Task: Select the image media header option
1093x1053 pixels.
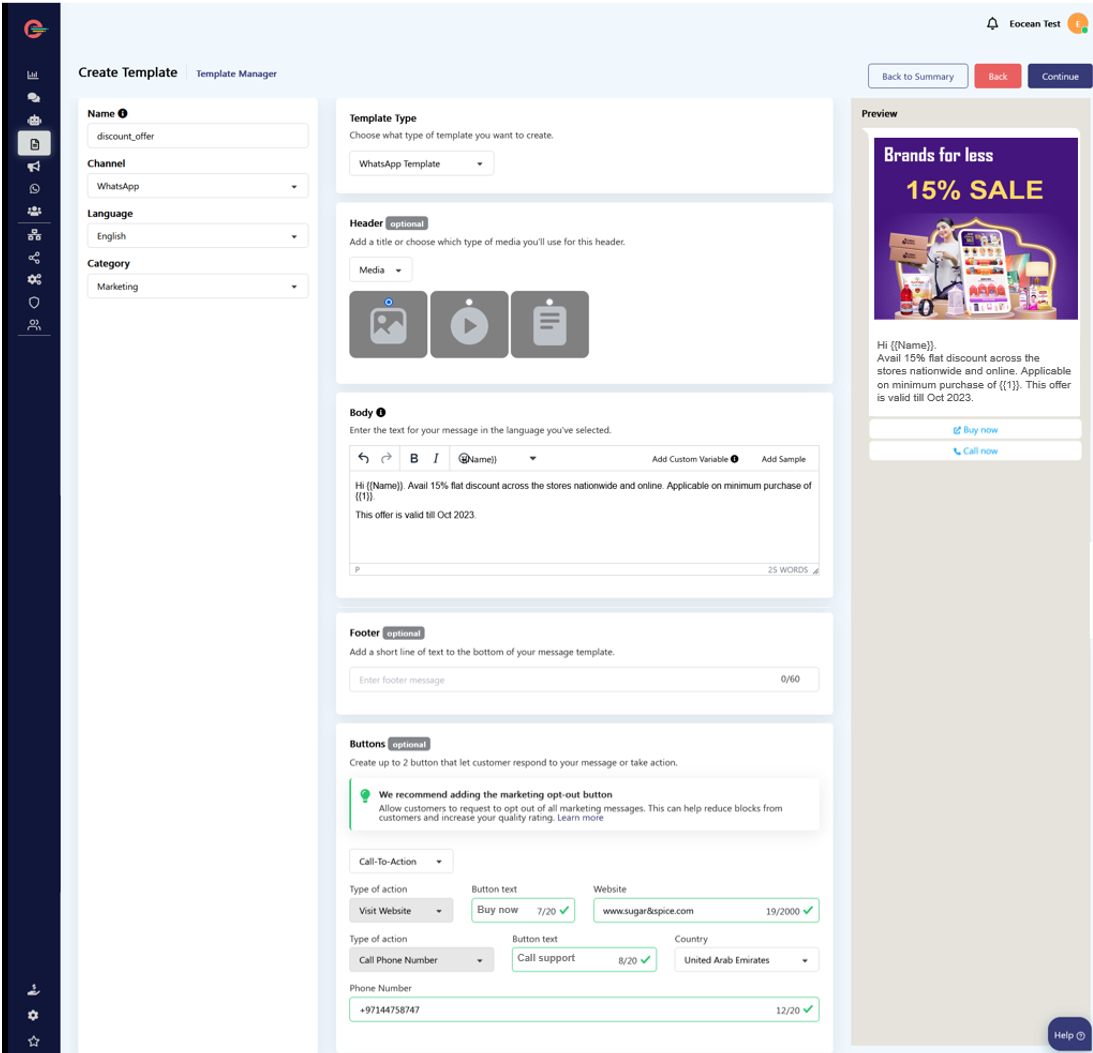Action: coord(388,324)
